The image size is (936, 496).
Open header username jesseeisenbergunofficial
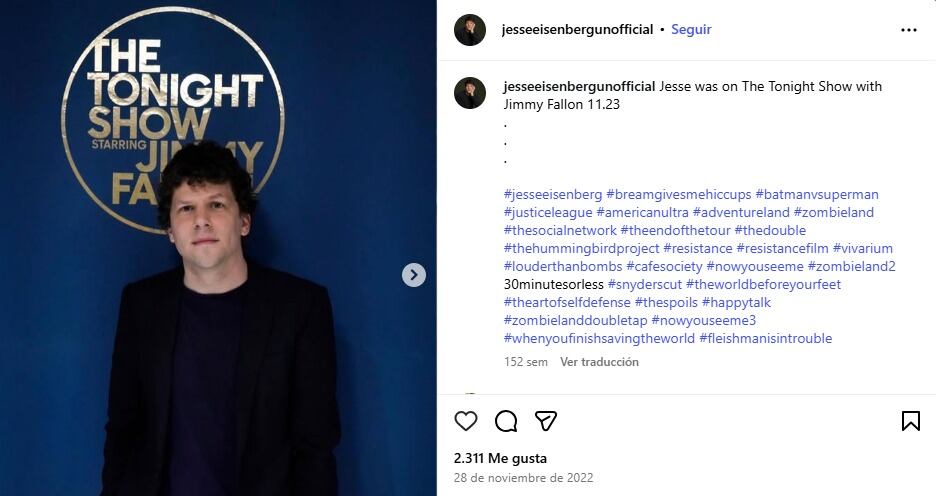(577, 29)
